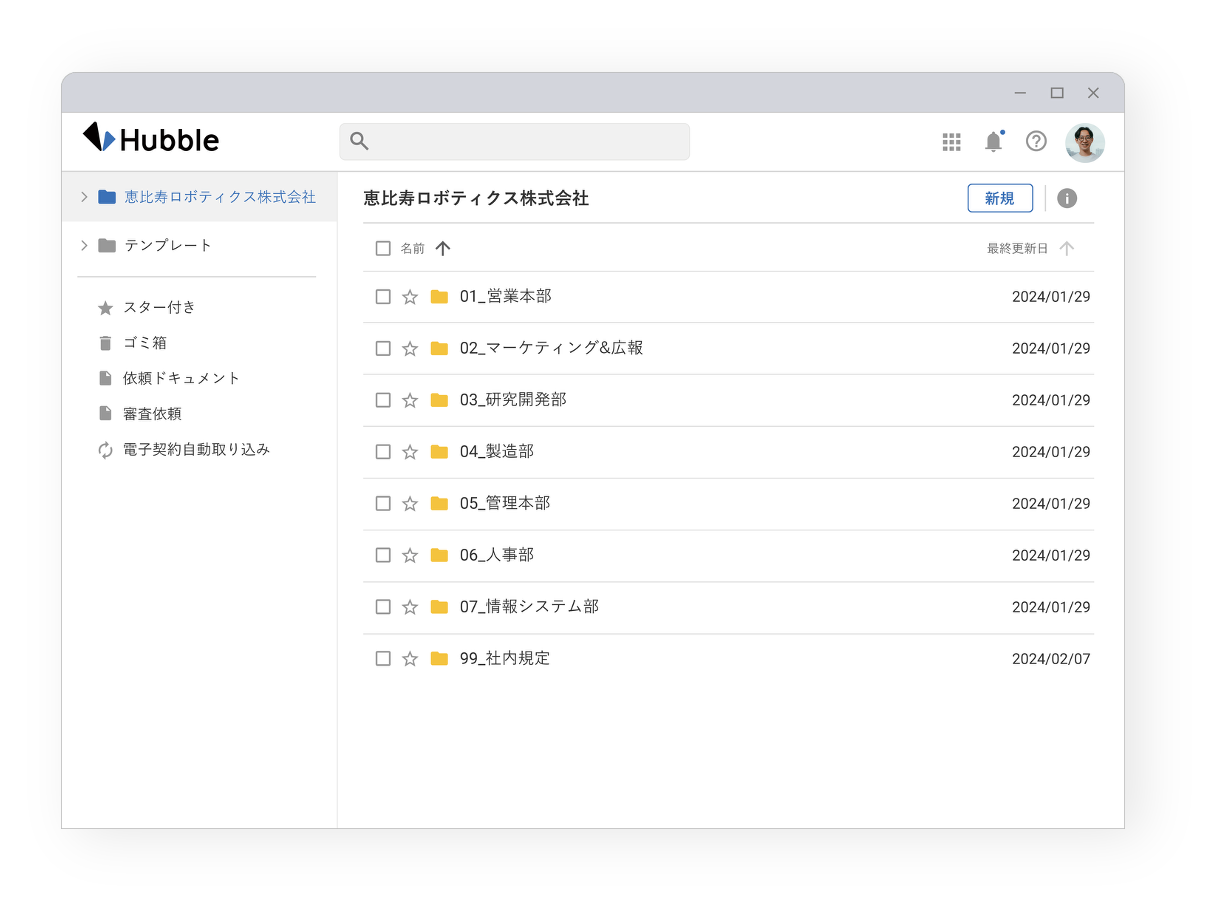Image resolution: width=1216 pixels, height=912 pixels.
Task: Select 恵比寿ロボティクス株式会社 in the sidebar
Action: [x=222, y=196]
